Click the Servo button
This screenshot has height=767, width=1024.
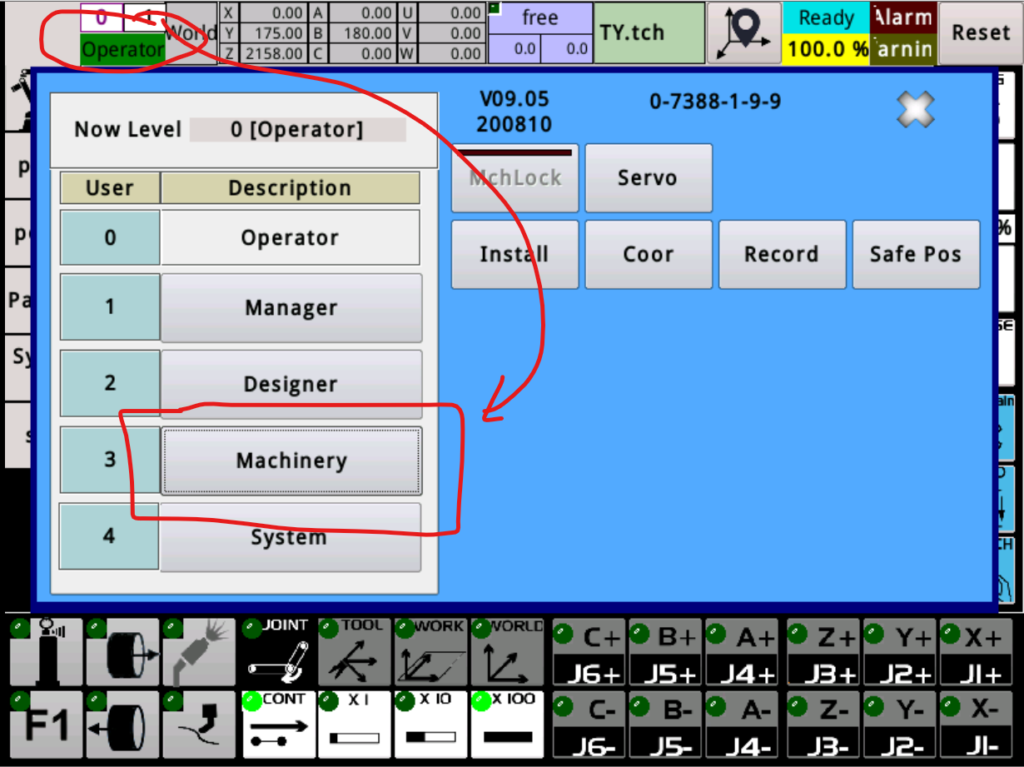648,178
